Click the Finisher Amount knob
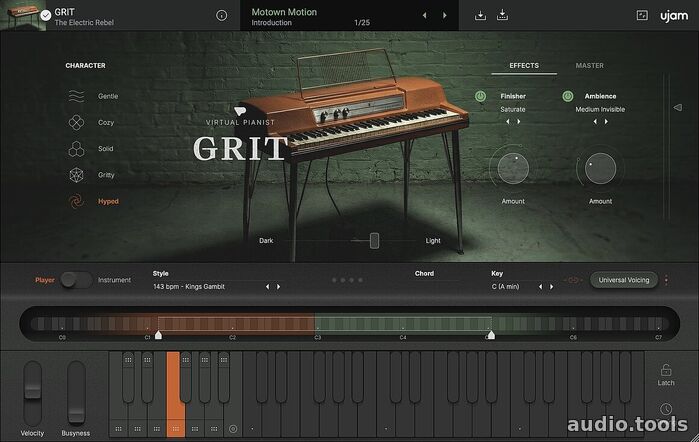The image size is (699, 442). (x=513, y=169)
